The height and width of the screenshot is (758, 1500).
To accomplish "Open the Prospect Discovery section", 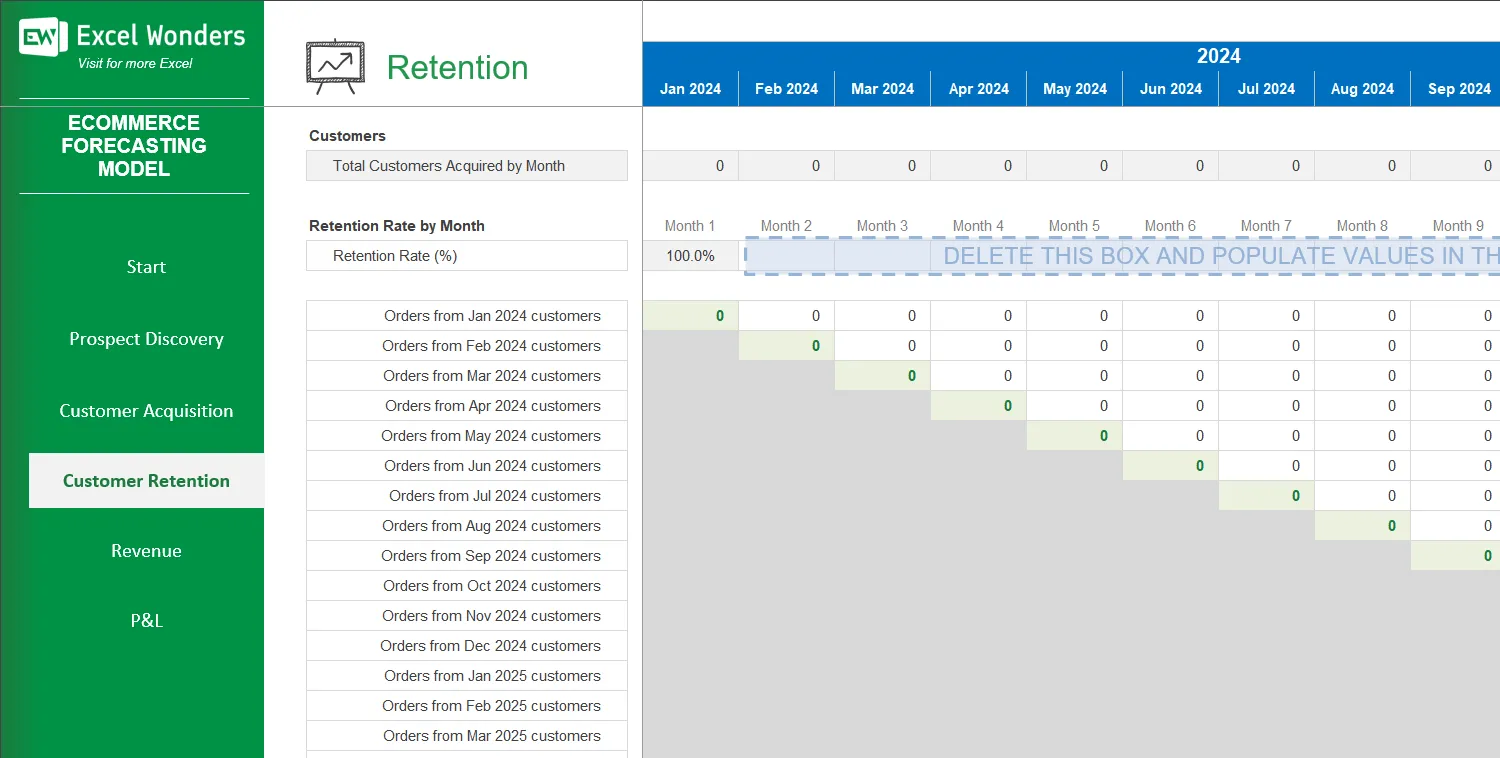I will [x=146, y=339].
